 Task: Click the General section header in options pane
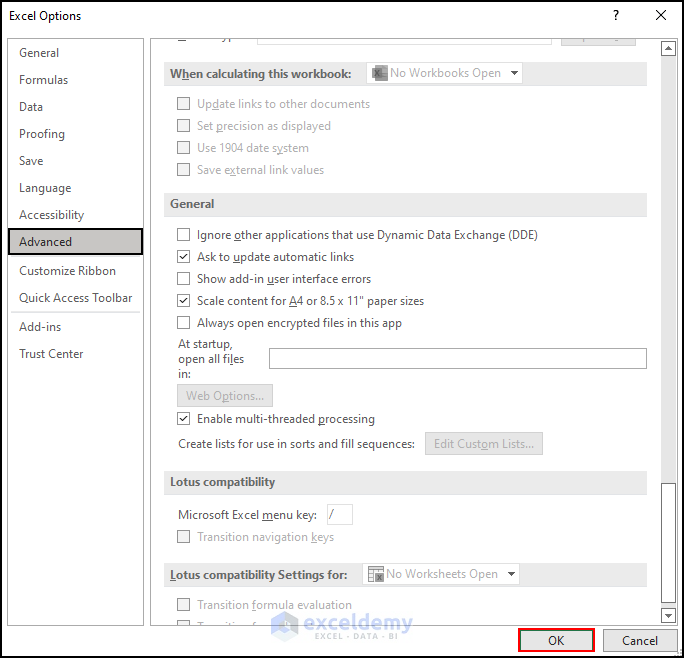(405, 204)
